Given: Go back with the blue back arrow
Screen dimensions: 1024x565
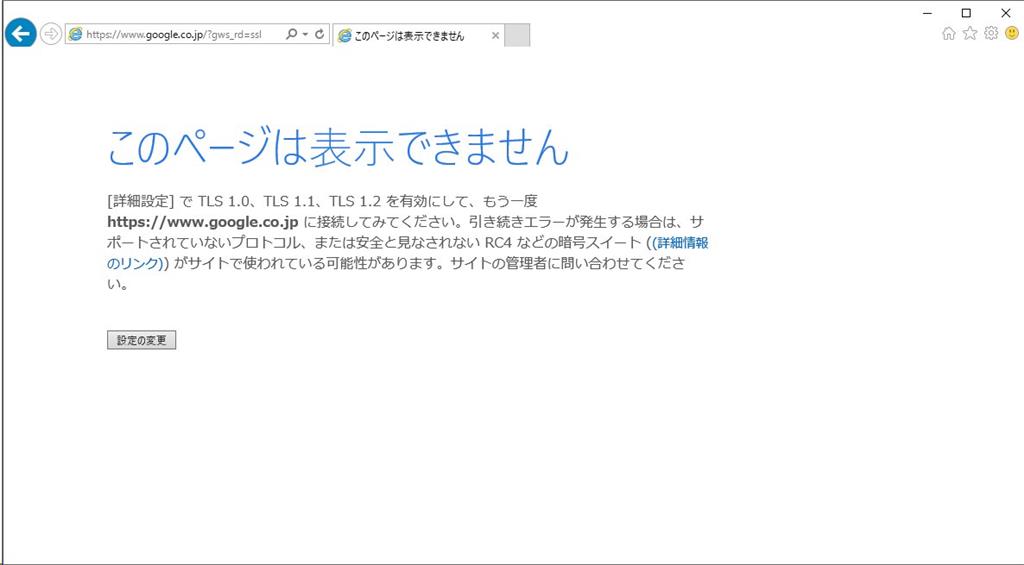Looking at the screenshot, I should tap(21, 33).
